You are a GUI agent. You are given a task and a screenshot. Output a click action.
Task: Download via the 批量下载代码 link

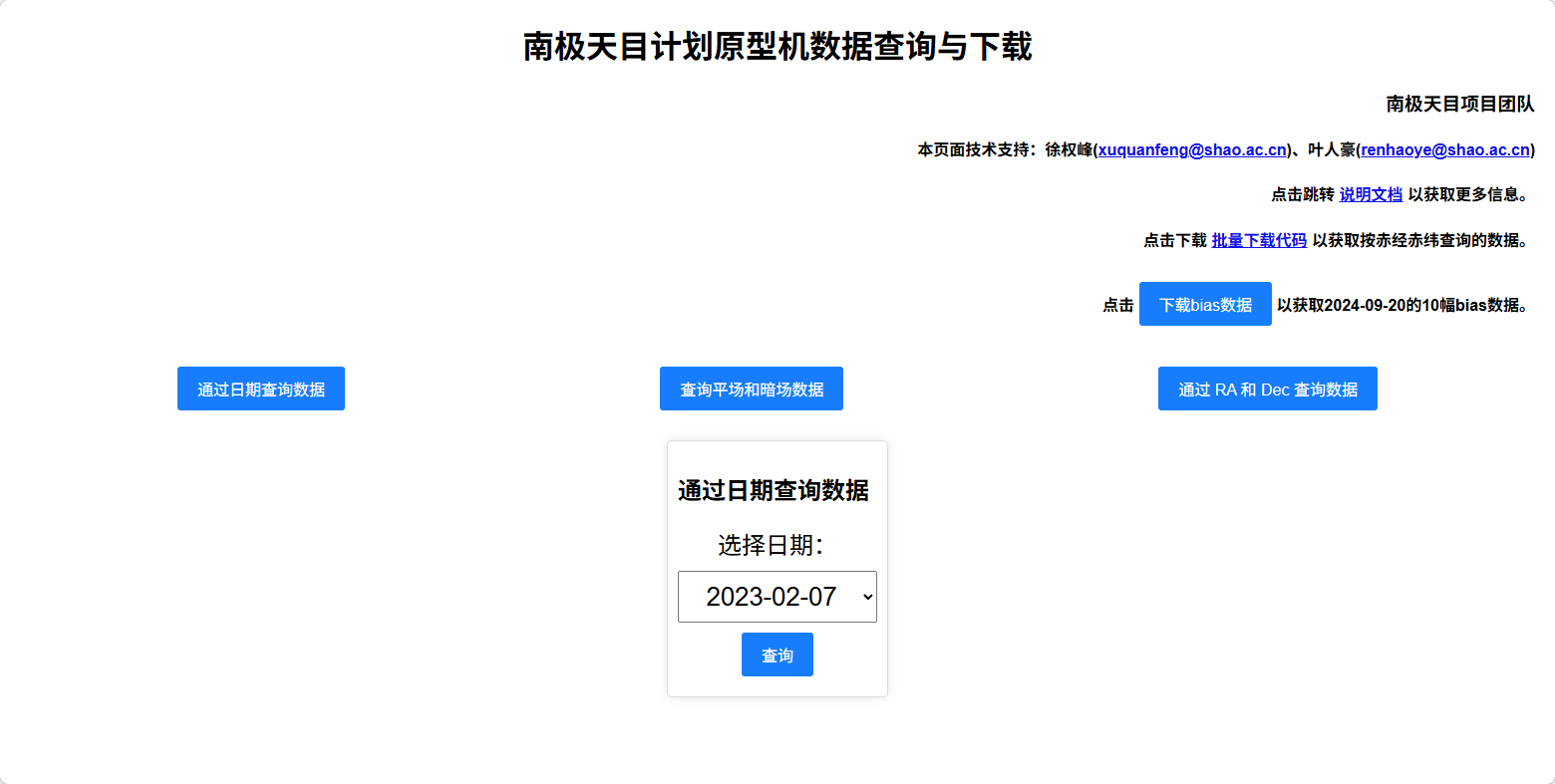point(1259,240)
